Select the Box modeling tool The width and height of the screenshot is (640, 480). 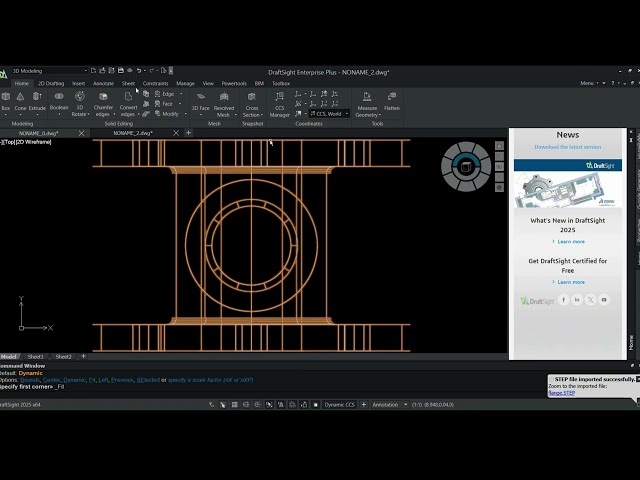click(x=6, y=100)
